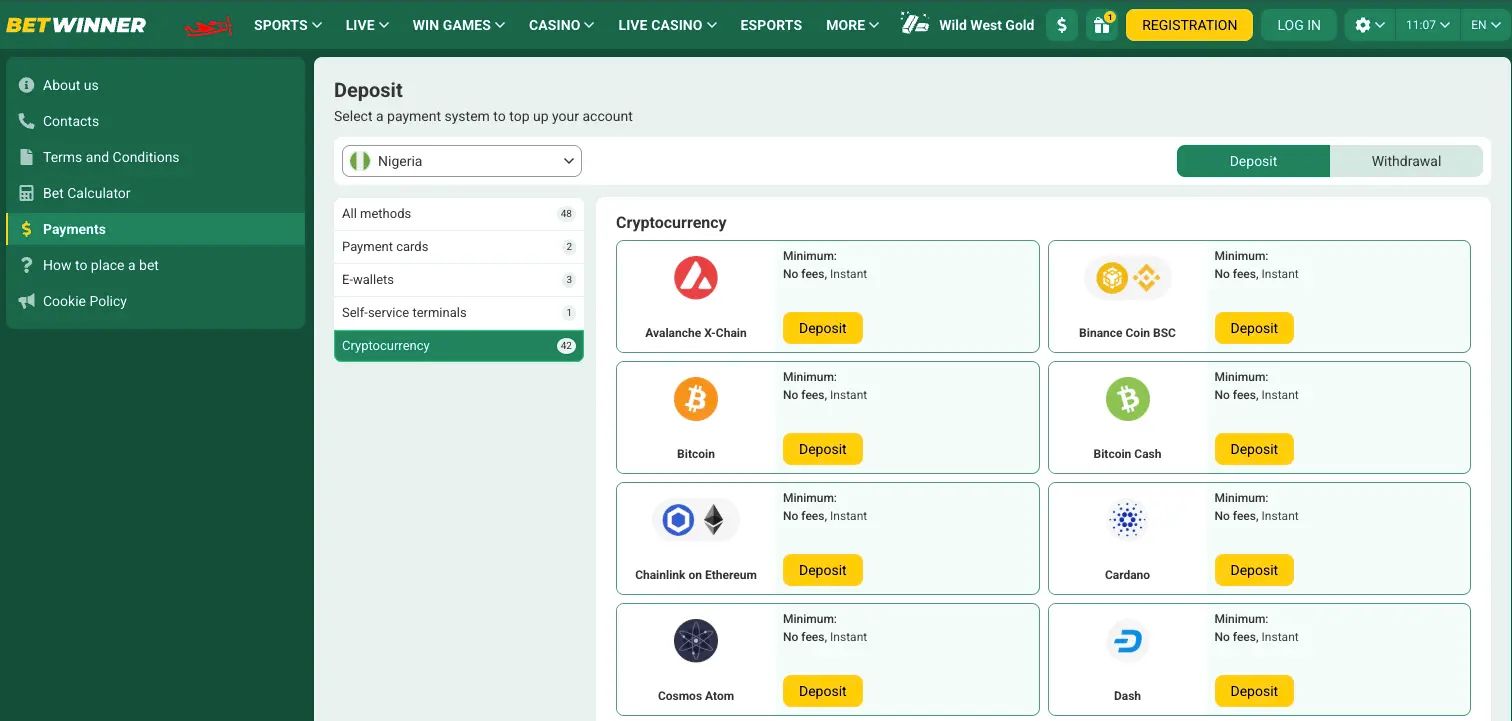Click the Cryptocurrency section heading
The image size is (1512, 721).
pyautogui.click(x=671, y=223)
